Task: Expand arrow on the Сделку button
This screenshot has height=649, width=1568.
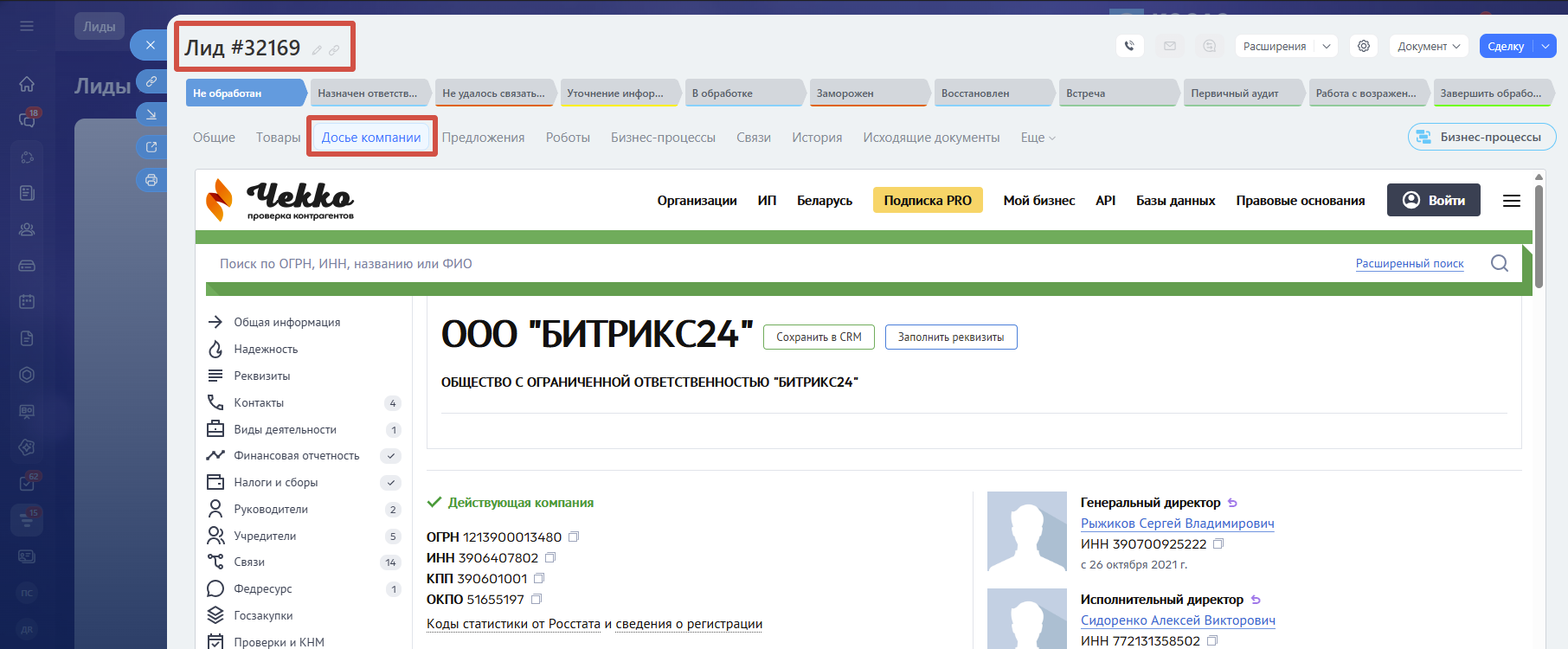Action: coord(1545,46)
